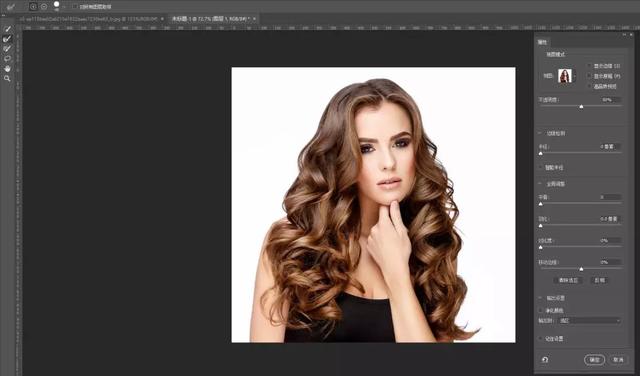The image size is (640, 376).
Task: Click the Clear Selection button
Action: tap(568, 280)
